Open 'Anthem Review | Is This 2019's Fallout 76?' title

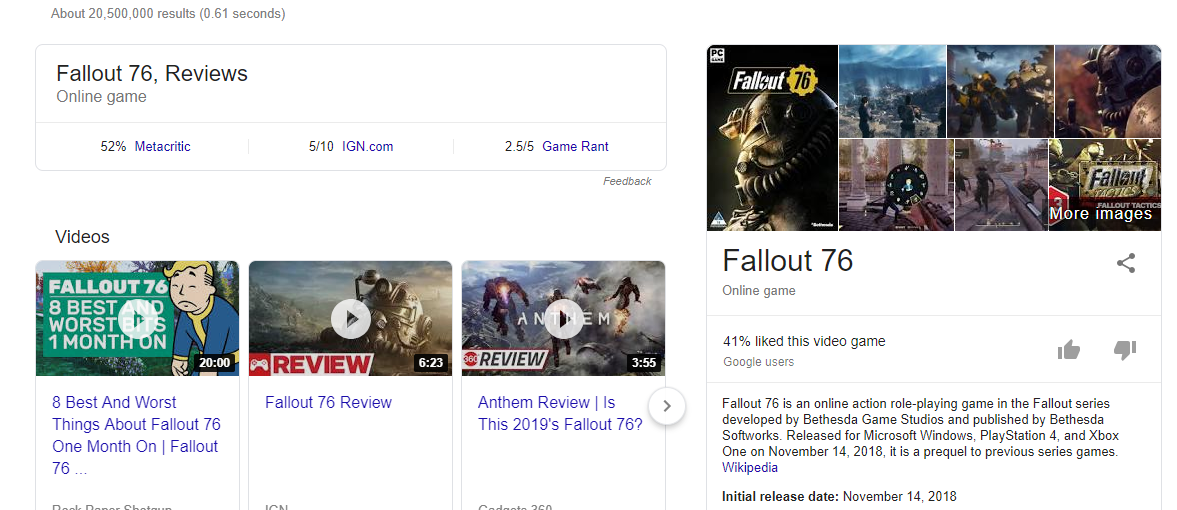[560, 413]
